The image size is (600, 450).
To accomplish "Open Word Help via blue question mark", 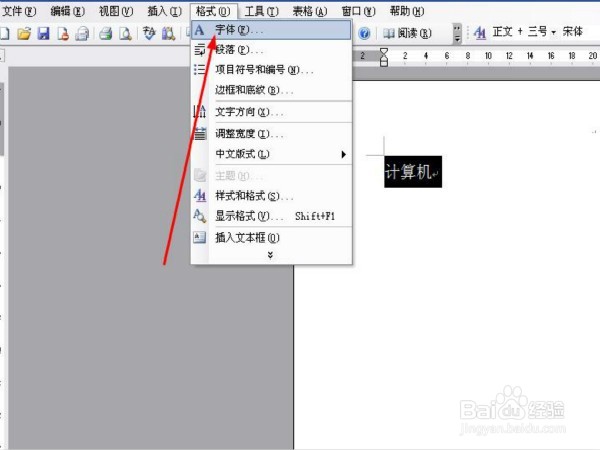I will click(x=364, y=34).
